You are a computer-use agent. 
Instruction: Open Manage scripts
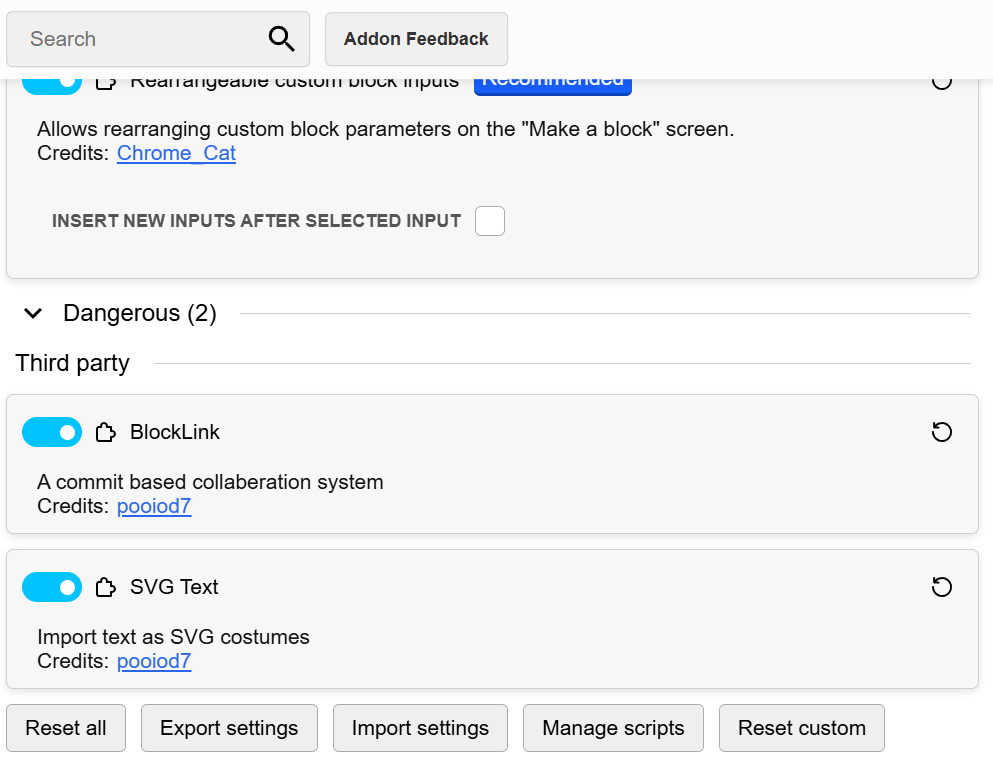[613, 728]
